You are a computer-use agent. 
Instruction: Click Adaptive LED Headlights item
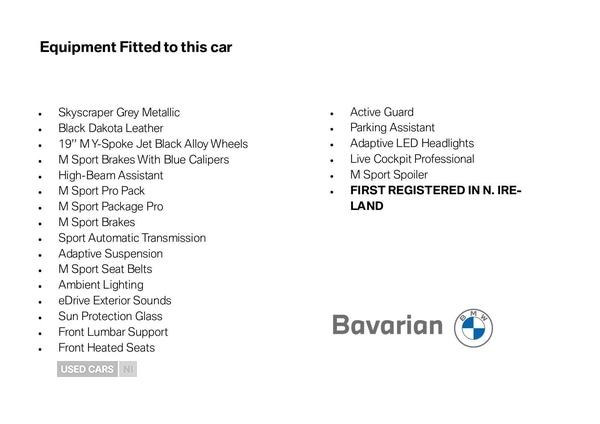point(411,144)
